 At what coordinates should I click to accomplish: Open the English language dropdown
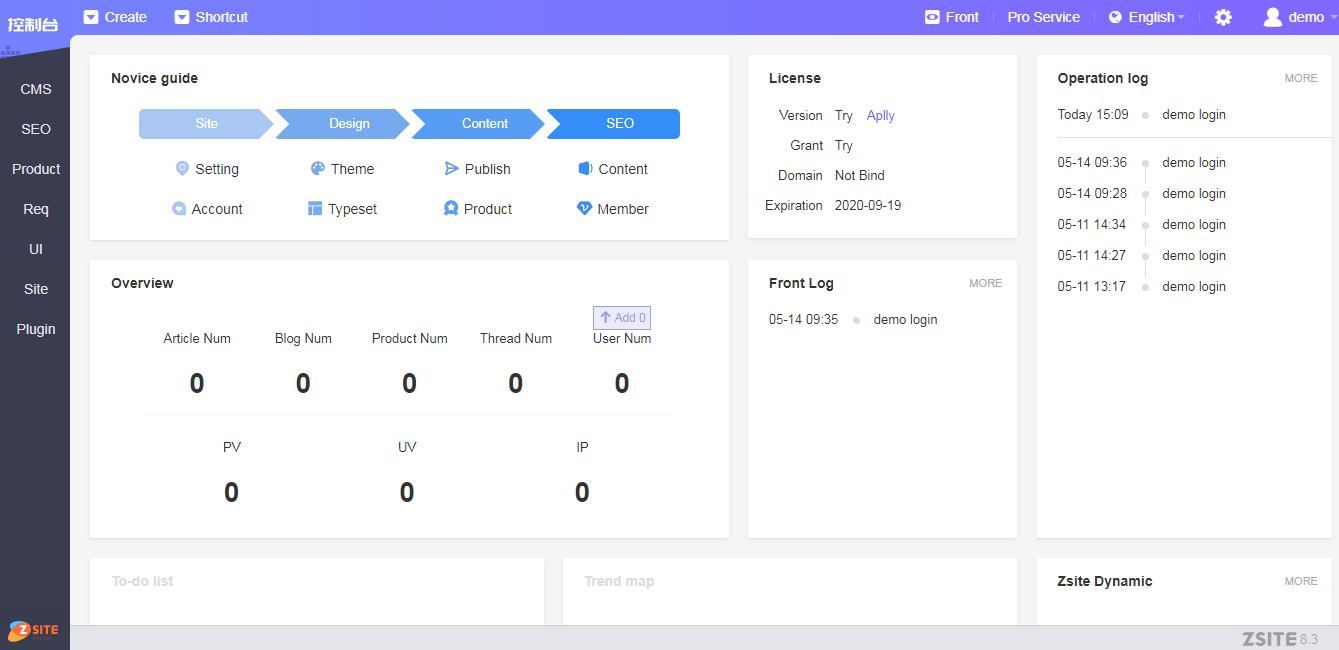click(x=1147, y=17)
